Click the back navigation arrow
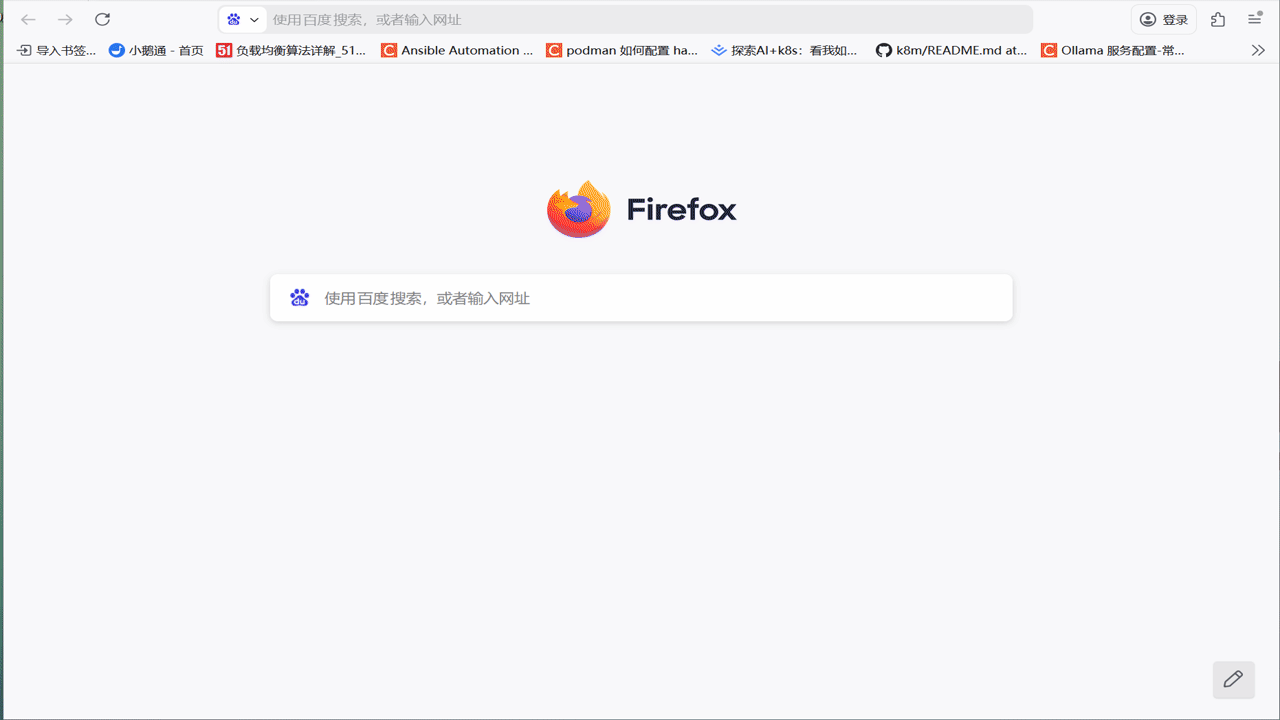Image resolution: width=1280 pixels, height=720 pixels. click(x=28, y=19)
